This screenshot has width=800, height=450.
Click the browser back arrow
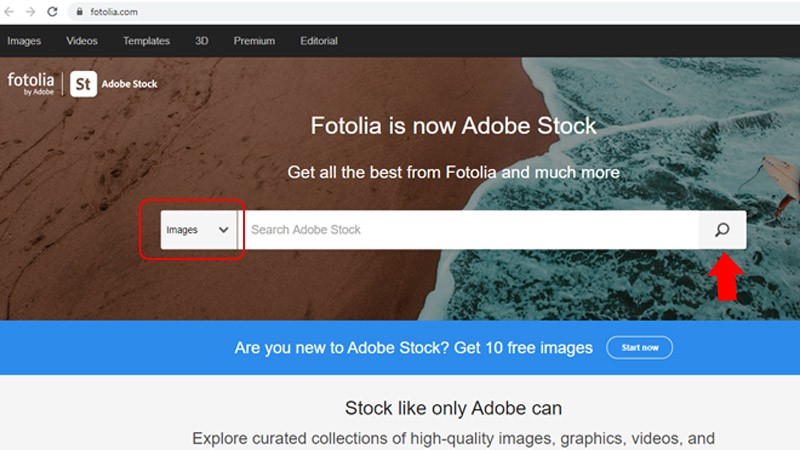[x=9, y=11]
